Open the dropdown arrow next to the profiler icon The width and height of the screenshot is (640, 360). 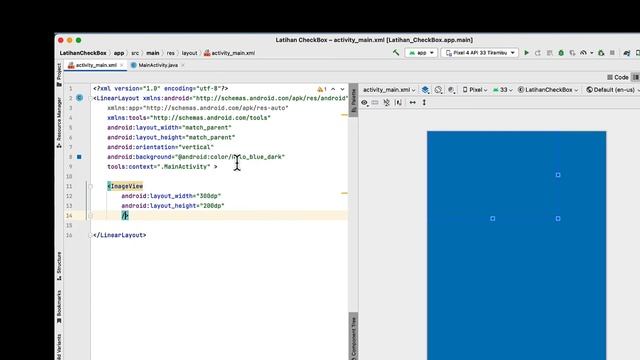click(x=591, y=53)
